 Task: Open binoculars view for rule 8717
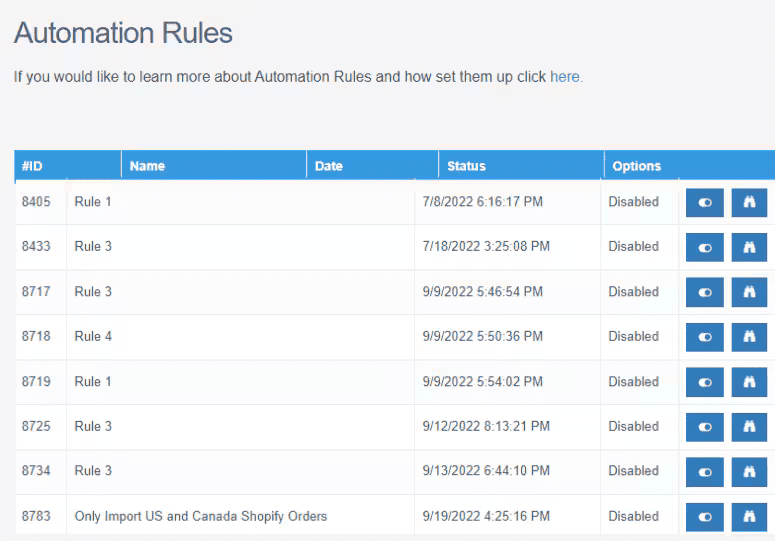tap(748, 292)
